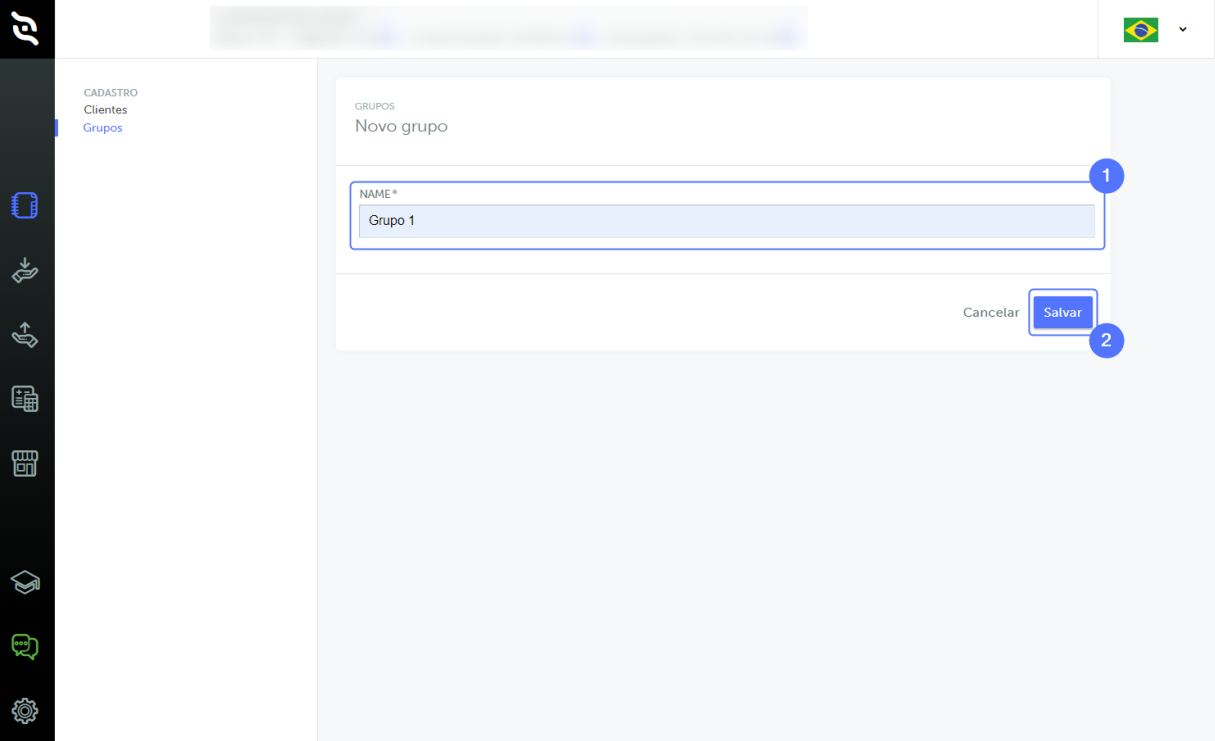Screen dimensions: 1215x741
Task: Click the numbered badge 1 marker
Action: [1106, 176]
